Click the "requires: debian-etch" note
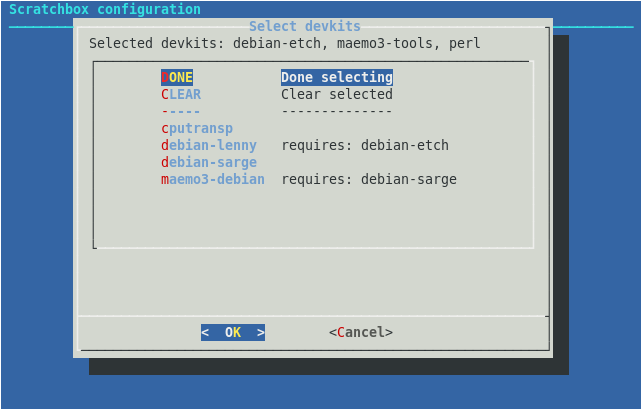642x410 pixels. click(364, 145)
